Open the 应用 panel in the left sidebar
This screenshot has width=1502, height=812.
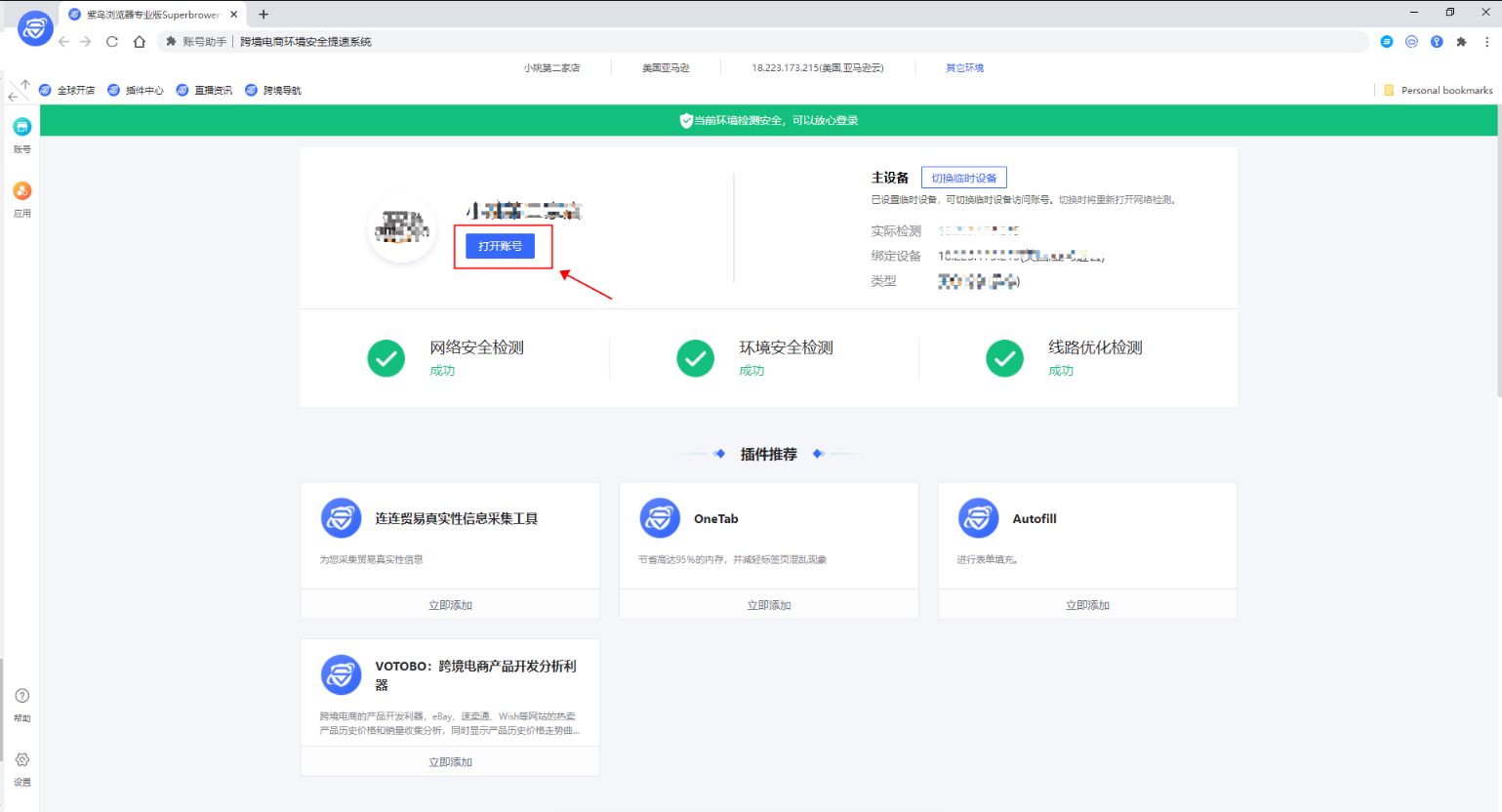point(21,198)
